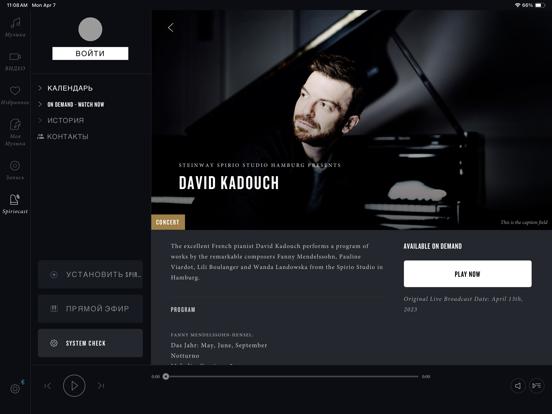This screenshot has height=414, width=552.
Task: Open the Музыка music note icon
Action: (15, 23)
